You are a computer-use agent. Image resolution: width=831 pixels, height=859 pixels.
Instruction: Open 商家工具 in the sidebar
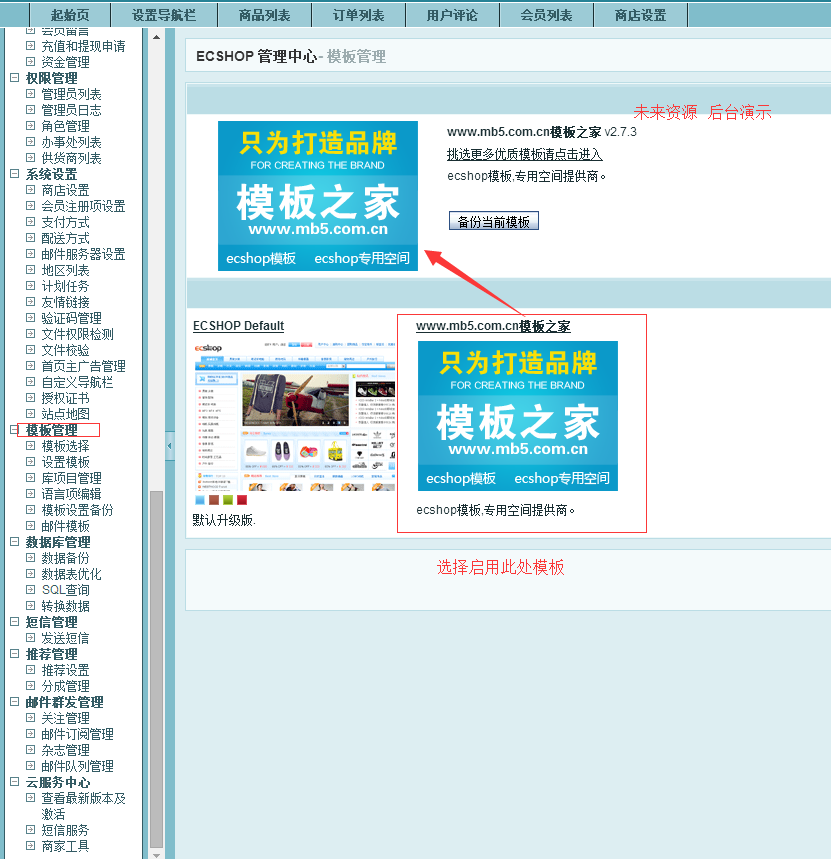coord(65,846)
